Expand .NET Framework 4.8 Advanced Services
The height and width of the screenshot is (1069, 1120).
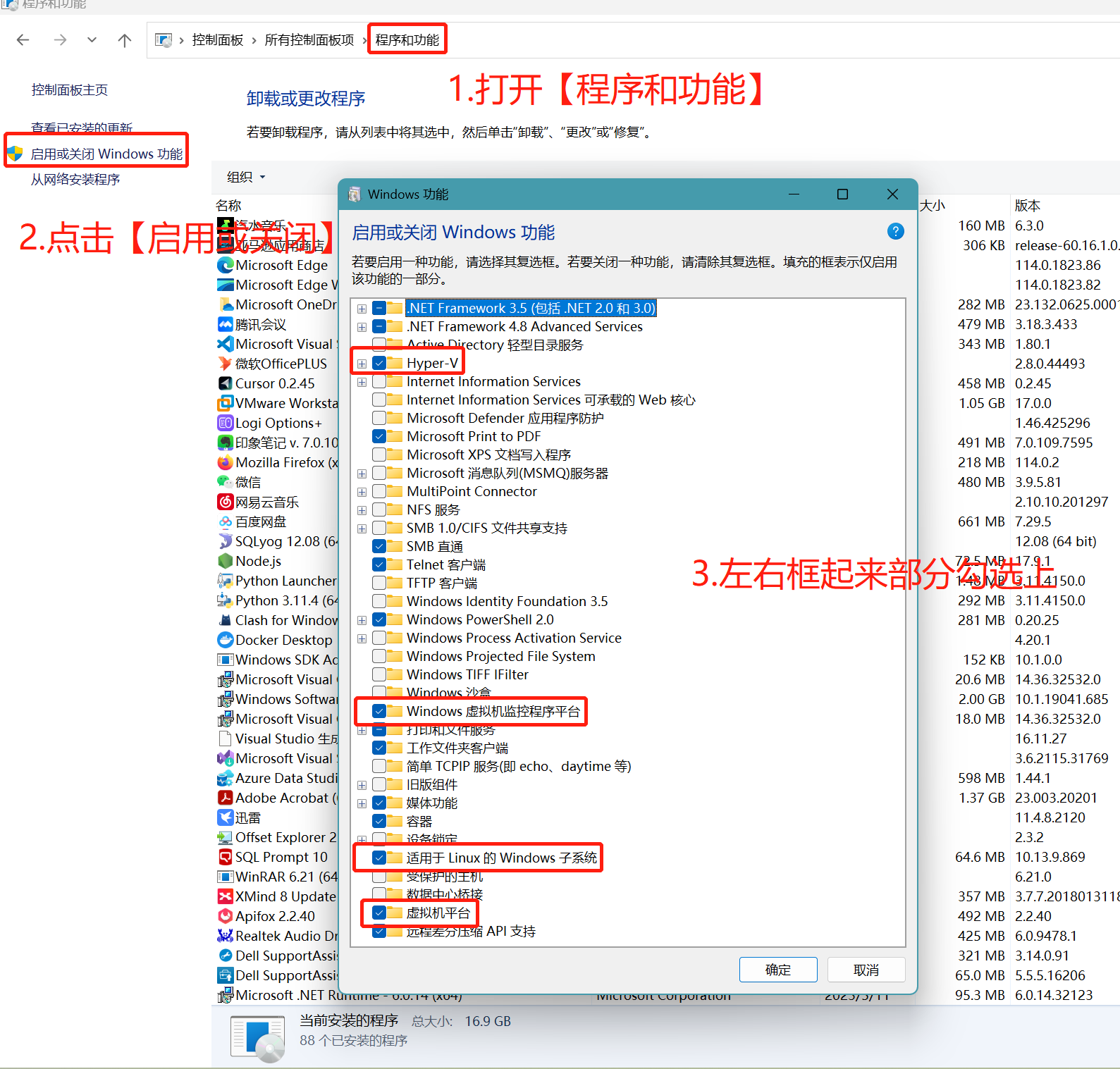click(362, 327)
